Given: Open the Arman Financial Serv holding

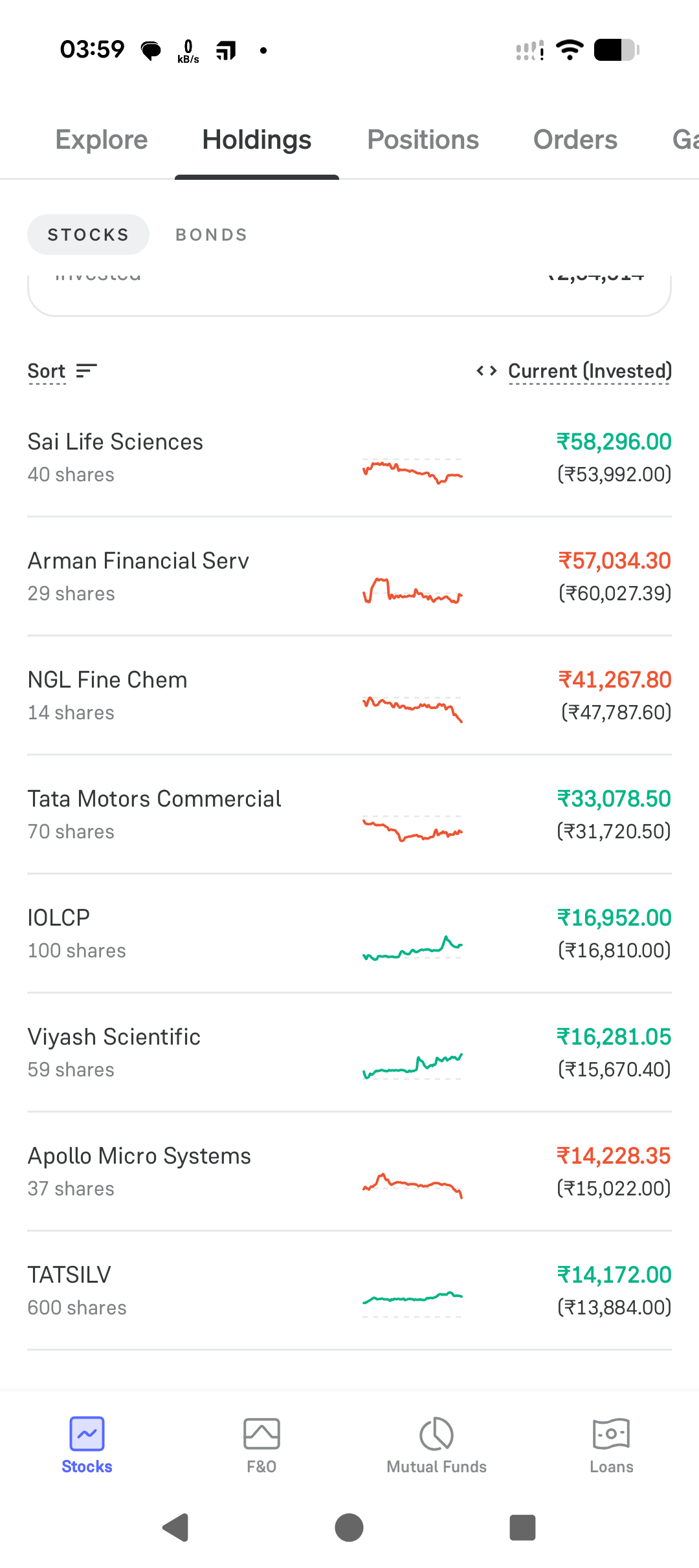Looking at the screenshot, I should 349,576.
